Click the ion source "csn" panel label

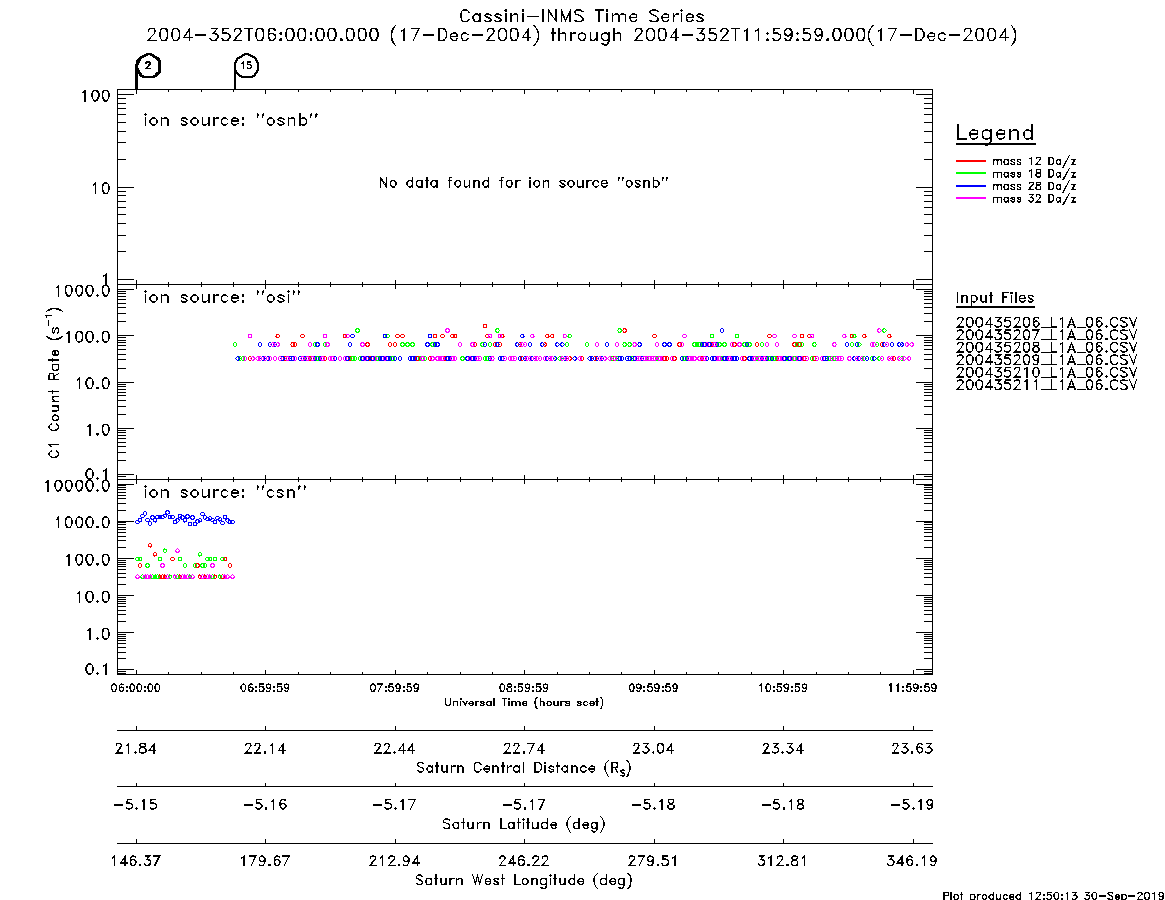pyautogui.click(x=225, y=492)
